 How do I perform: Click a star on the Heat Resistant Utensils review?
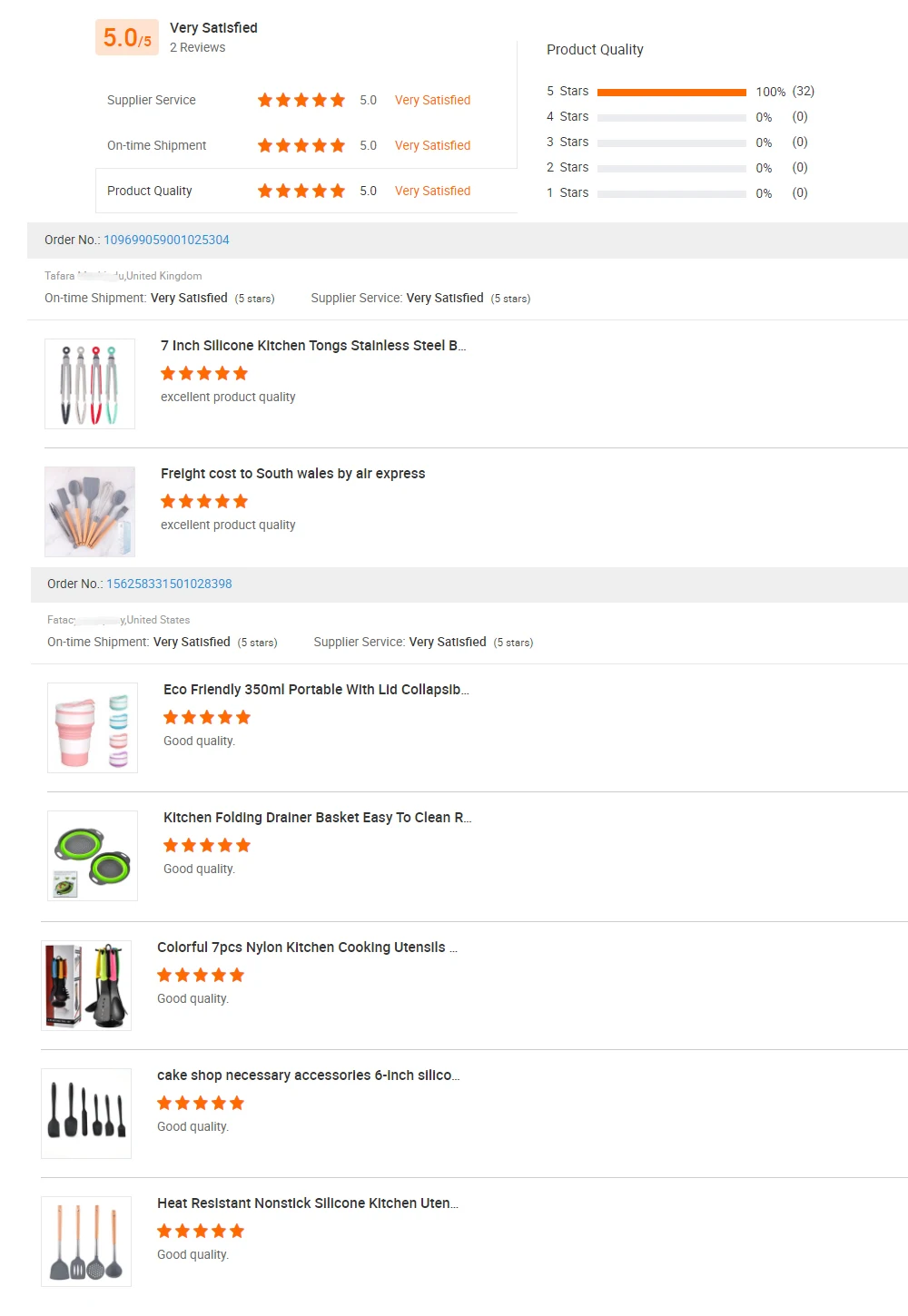(x=200, y=1231)
